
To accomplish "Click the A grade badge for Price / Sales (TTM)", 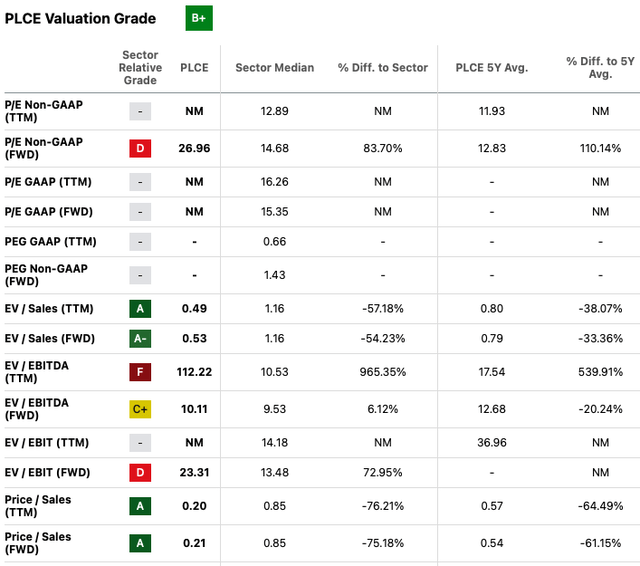I will pyautogui.click(x=140, y=506).
